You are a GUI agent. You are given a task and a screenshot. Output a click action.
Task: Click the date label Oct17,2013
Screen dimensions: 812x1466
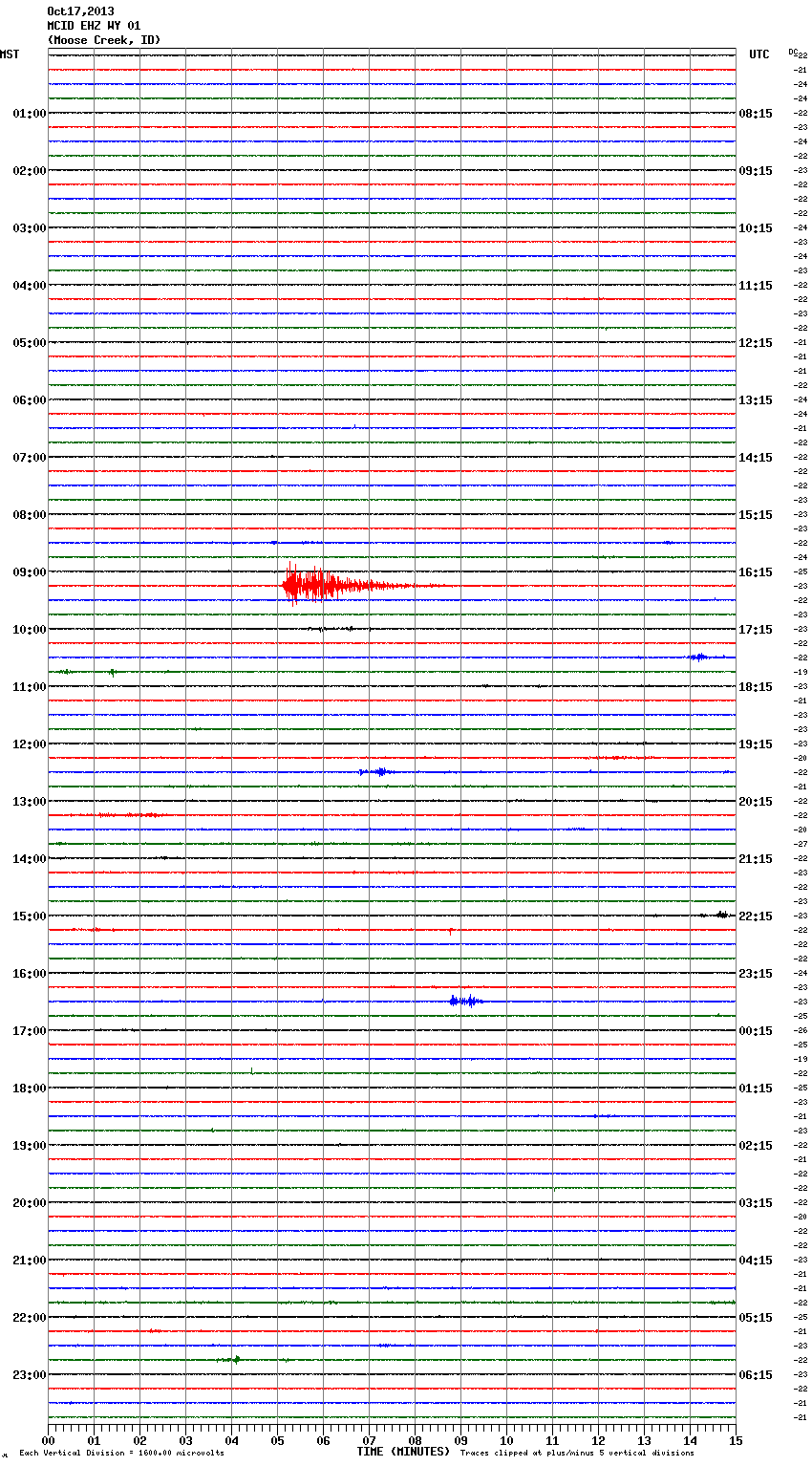click(80, 11)
